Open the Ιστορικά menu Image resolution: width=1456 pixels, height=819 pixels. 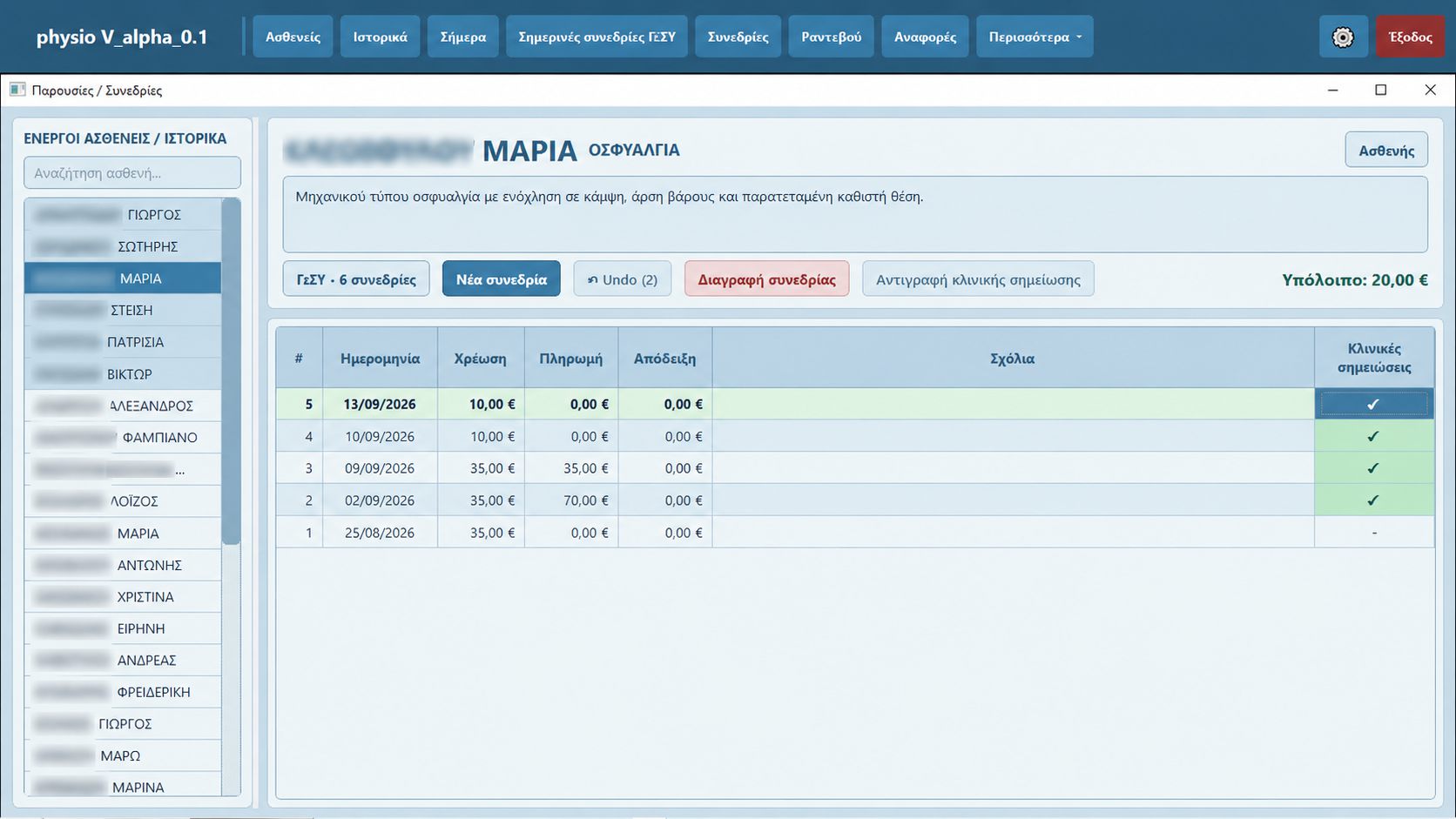click(x=380, y=37)
